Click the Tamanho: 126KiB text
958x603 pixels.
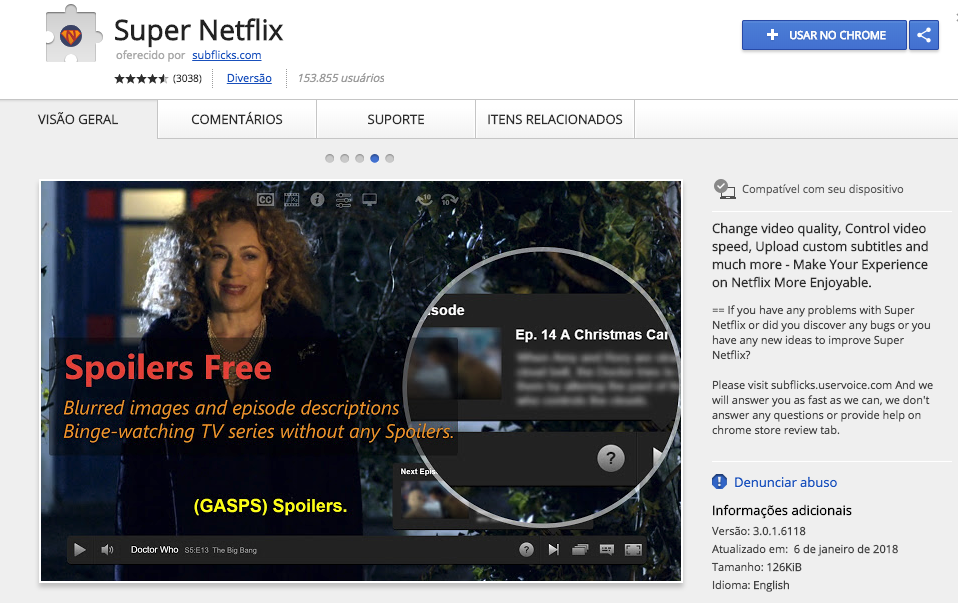756,567
